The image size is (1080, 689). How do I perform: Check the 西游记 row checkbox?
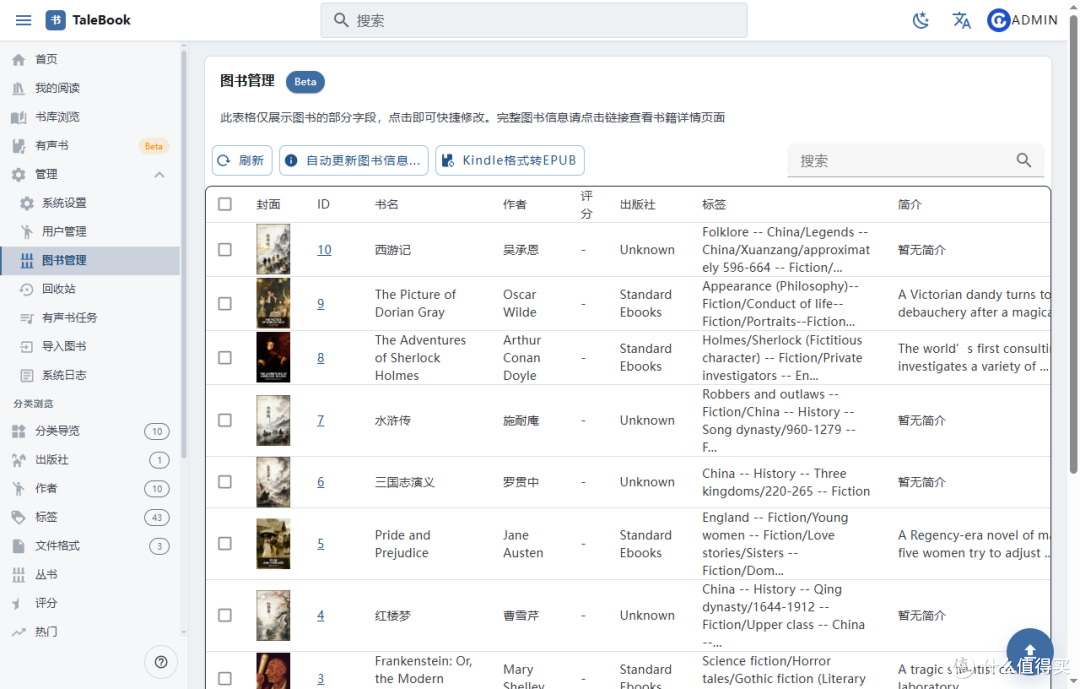point(225,249)
